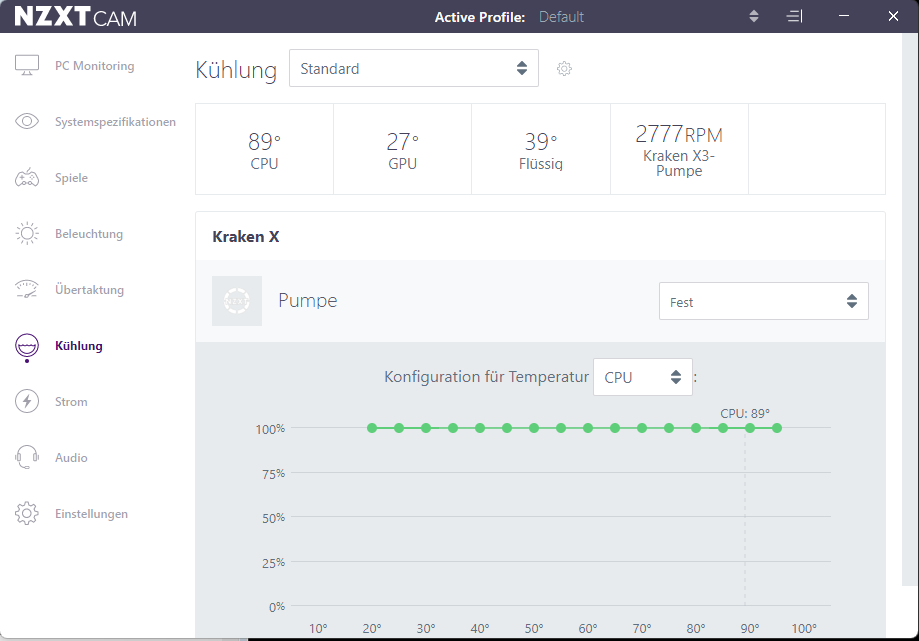
Task: Click the NZXT CAM logo
Action: tap(76, 16)
